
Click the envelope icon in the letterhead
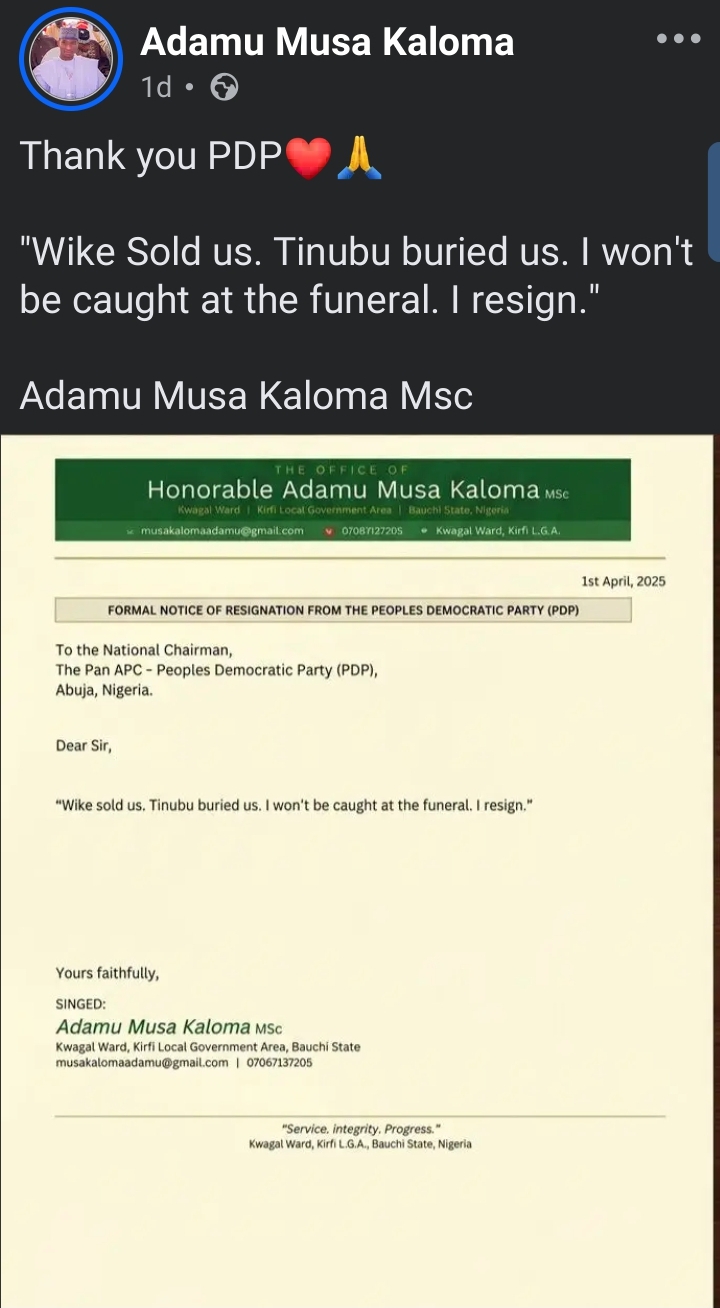coord(130,531)
